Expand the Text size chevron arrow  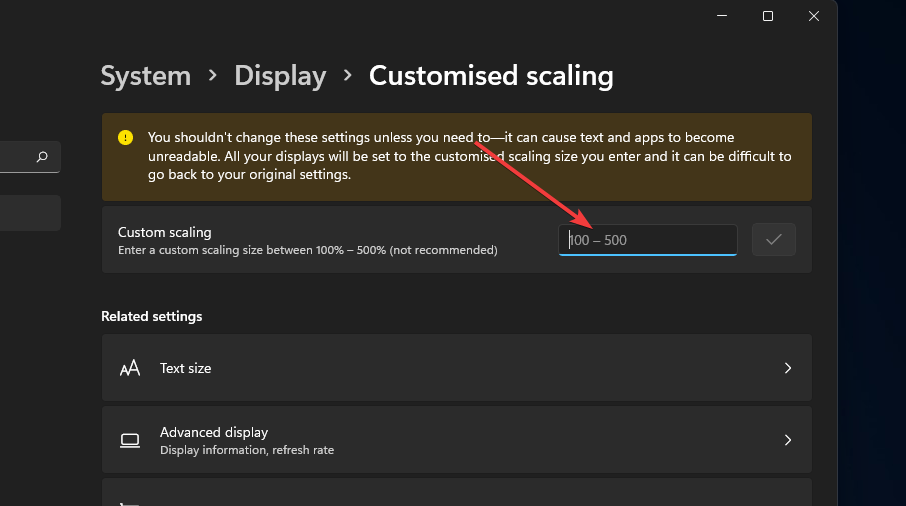(x=788, y=368)
